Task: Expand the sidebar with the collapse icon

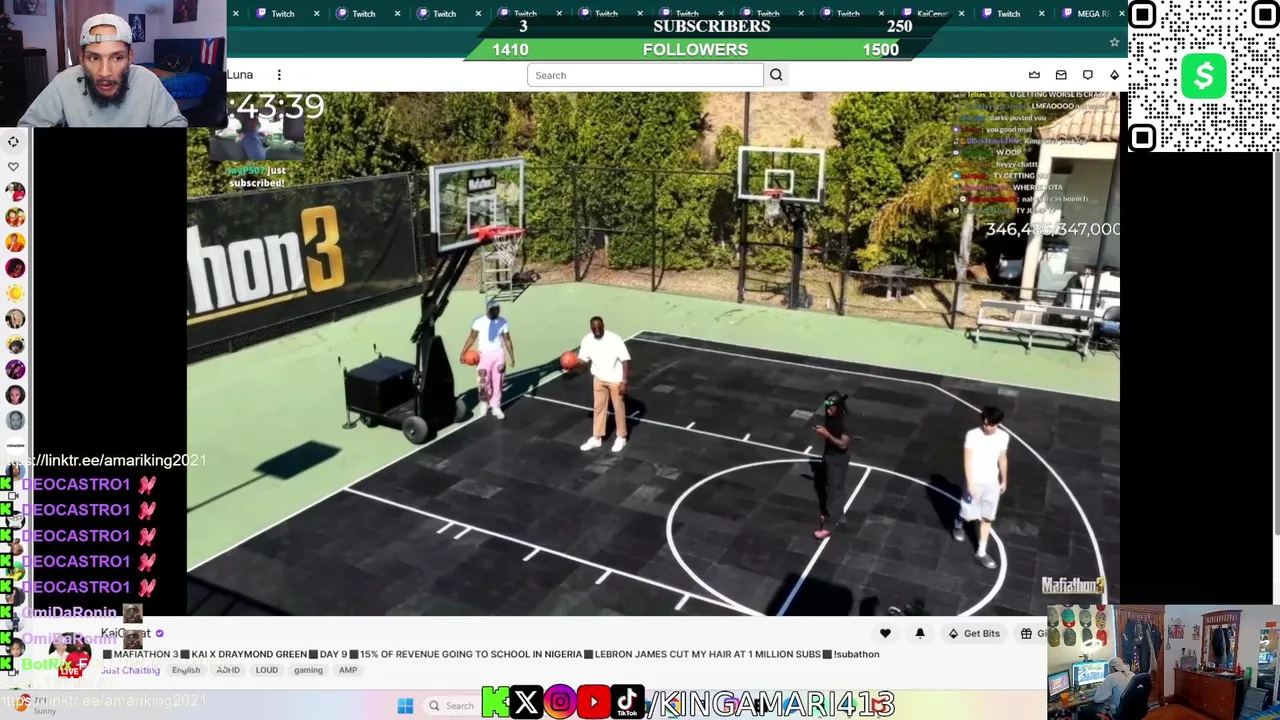Action: pos(14,141)
